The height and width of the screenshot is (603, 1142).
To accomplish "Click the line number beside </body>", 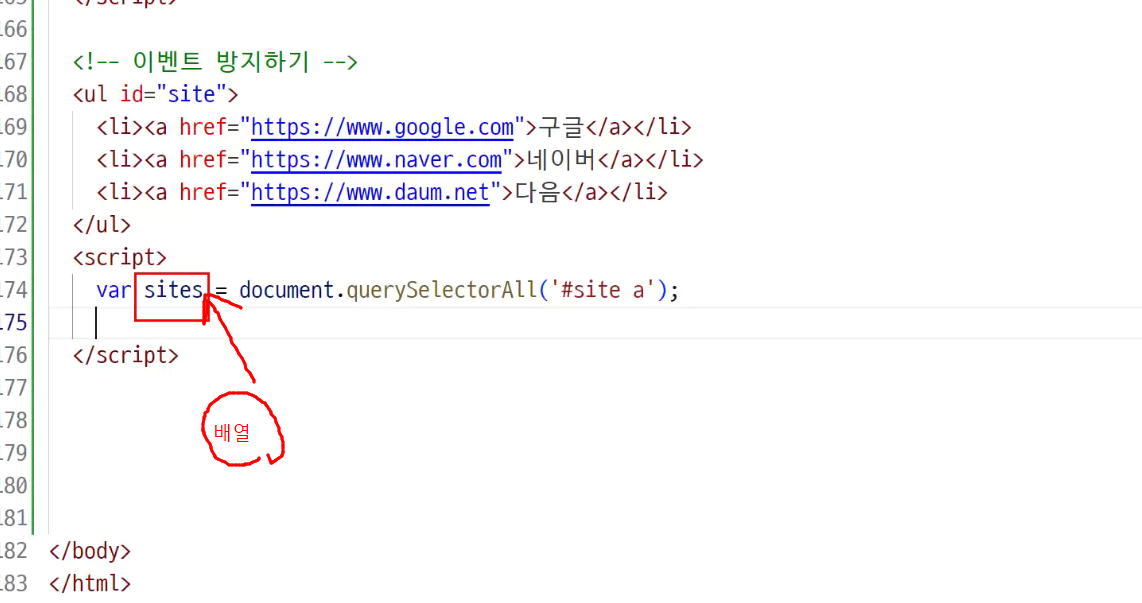I will point(14,551).
